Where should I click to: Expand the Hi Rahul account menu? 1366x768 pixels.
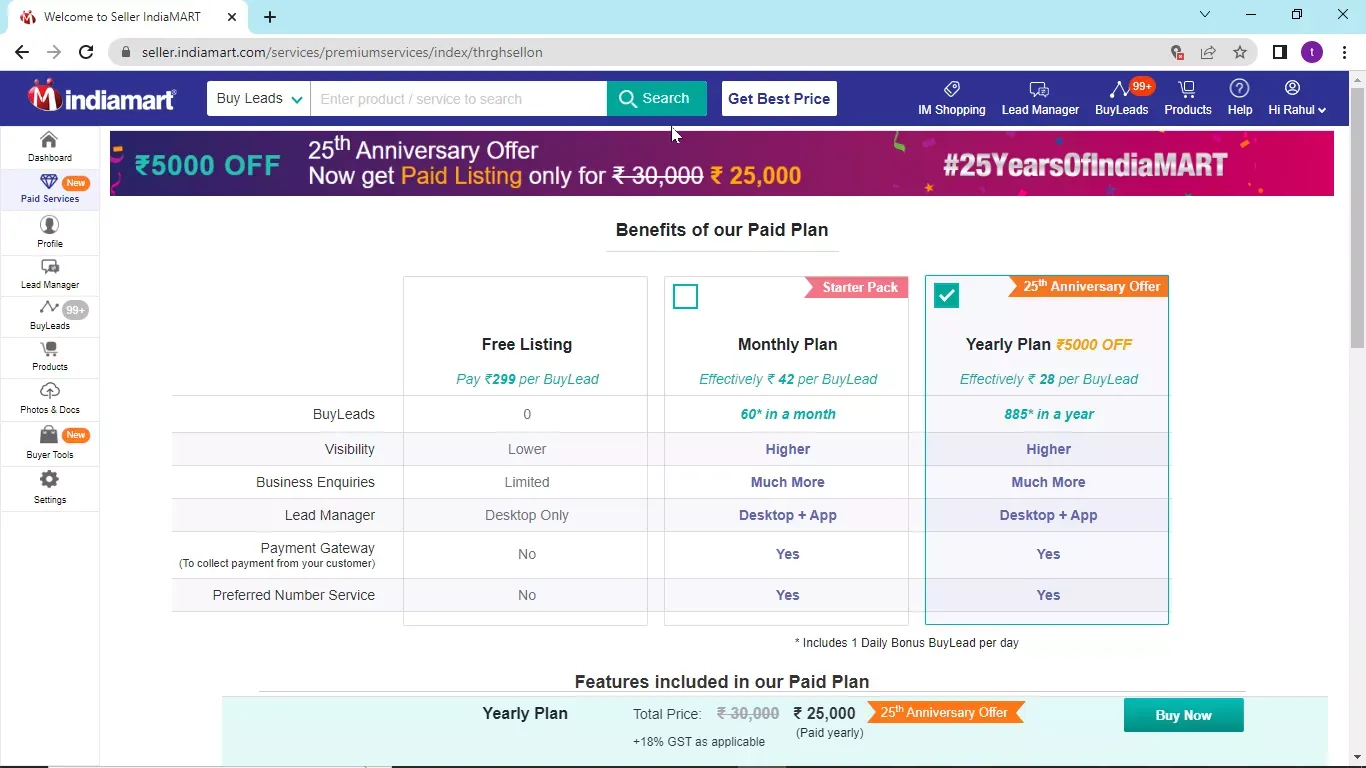pyautogui.click(x=1297, y=98)
